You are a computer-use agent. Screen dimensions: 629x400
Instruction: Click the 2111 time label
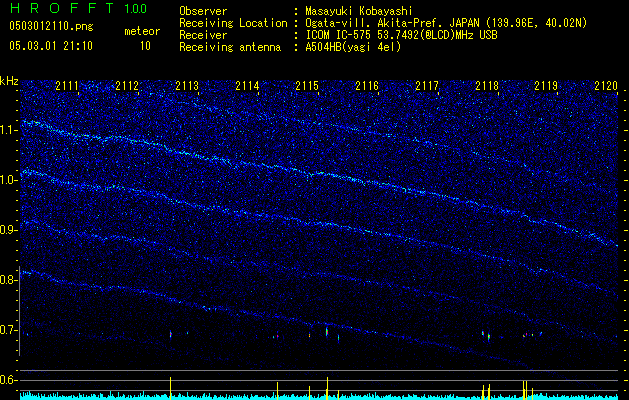click(67, 86)
